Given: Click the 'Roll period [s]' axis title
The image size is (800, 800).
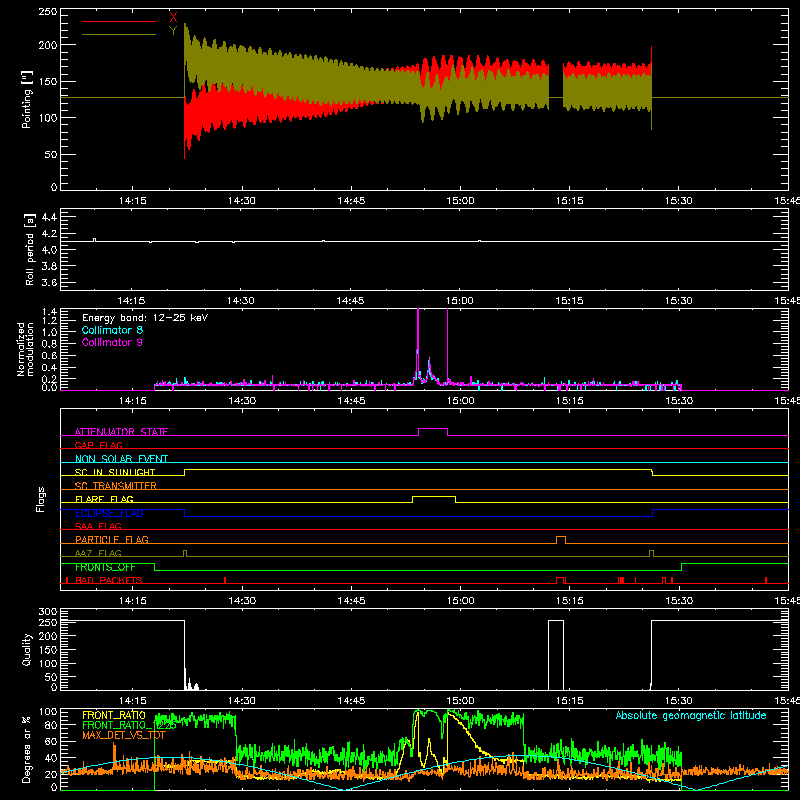Looking at the screenshot, I should 29,249.
